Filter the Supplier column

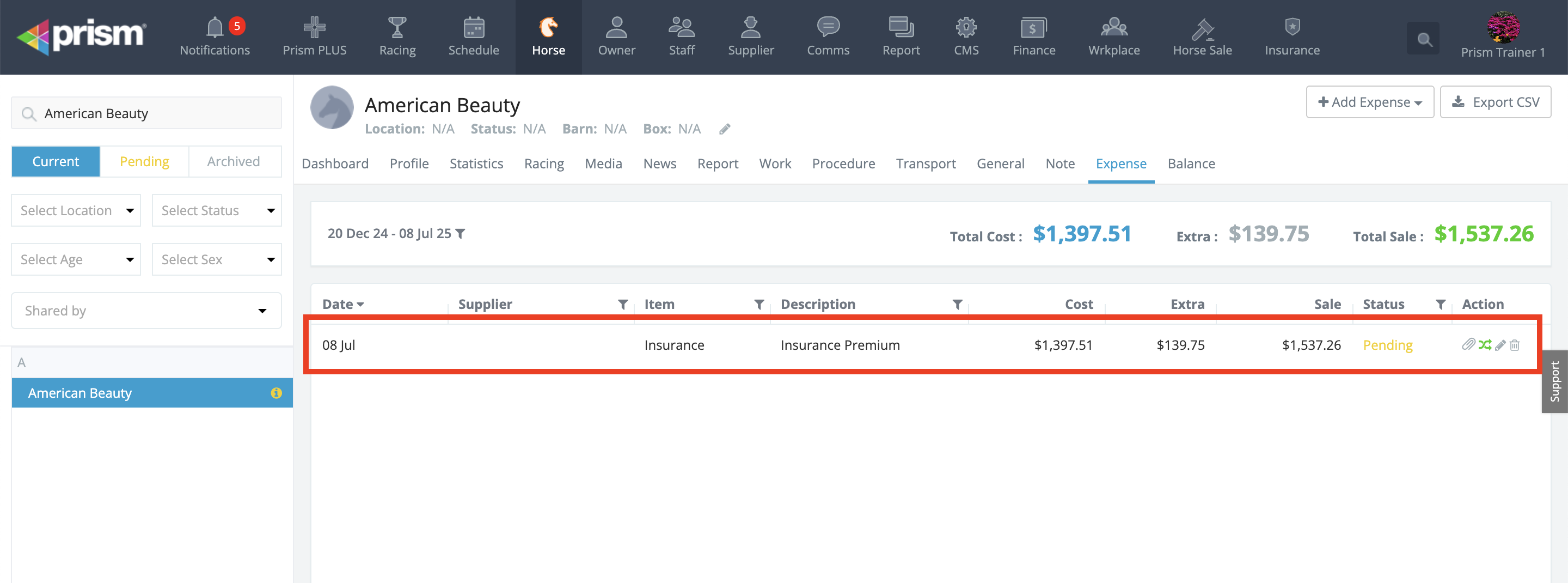coord(623,304)
